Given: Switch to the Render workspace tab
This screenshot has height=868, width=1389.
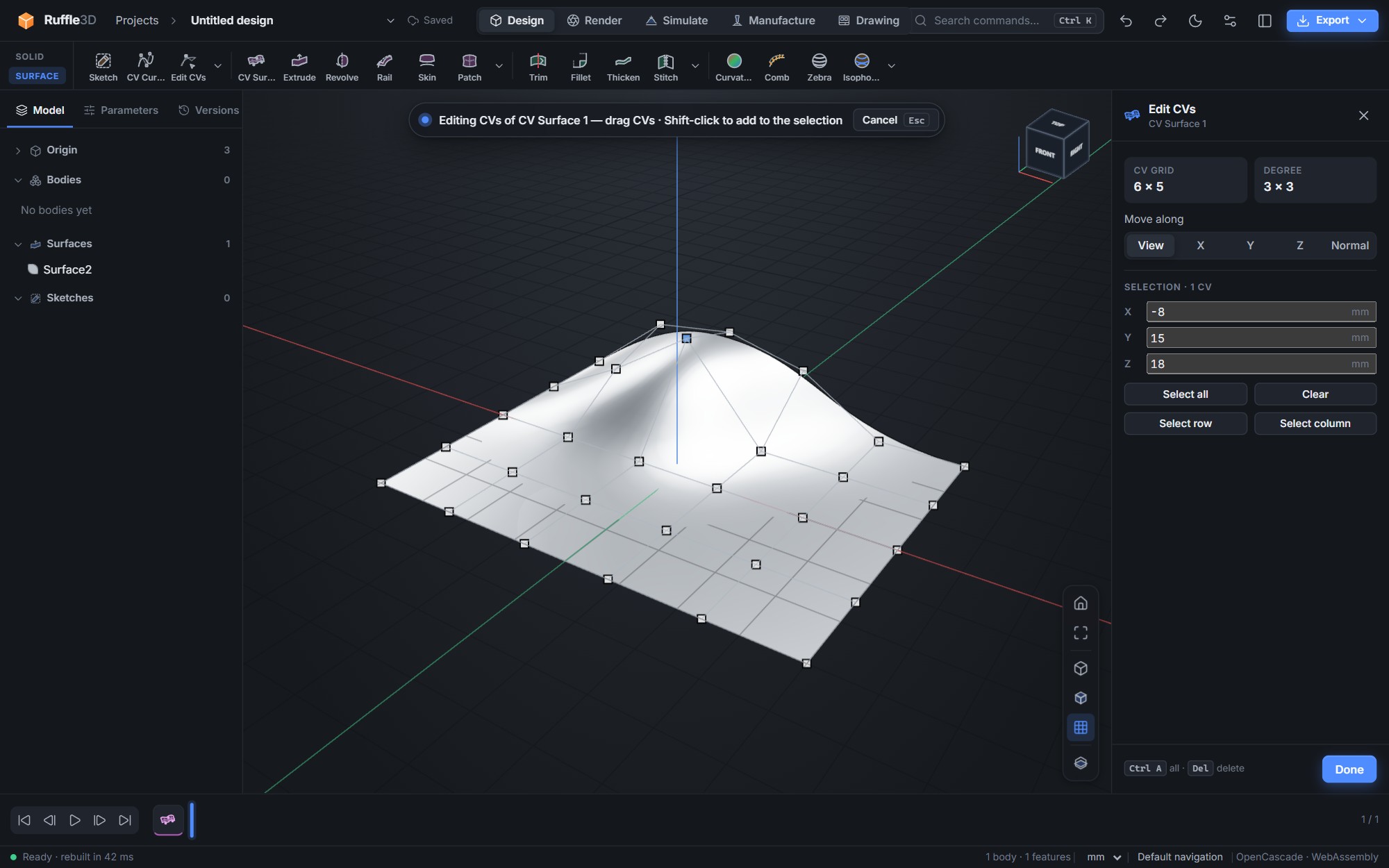Looking at the screenshot, I should (594, 21).
